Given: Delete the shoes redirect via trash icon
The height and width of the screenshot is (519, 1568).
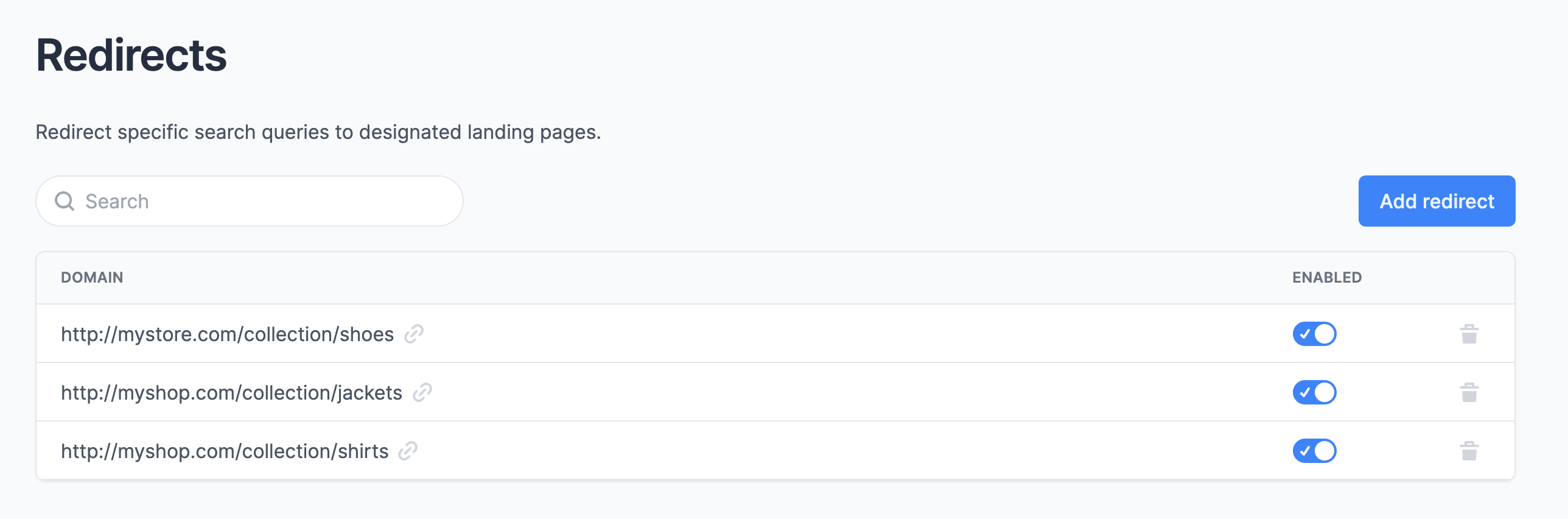Looking at the screenshot, I should click(1469, 334).
